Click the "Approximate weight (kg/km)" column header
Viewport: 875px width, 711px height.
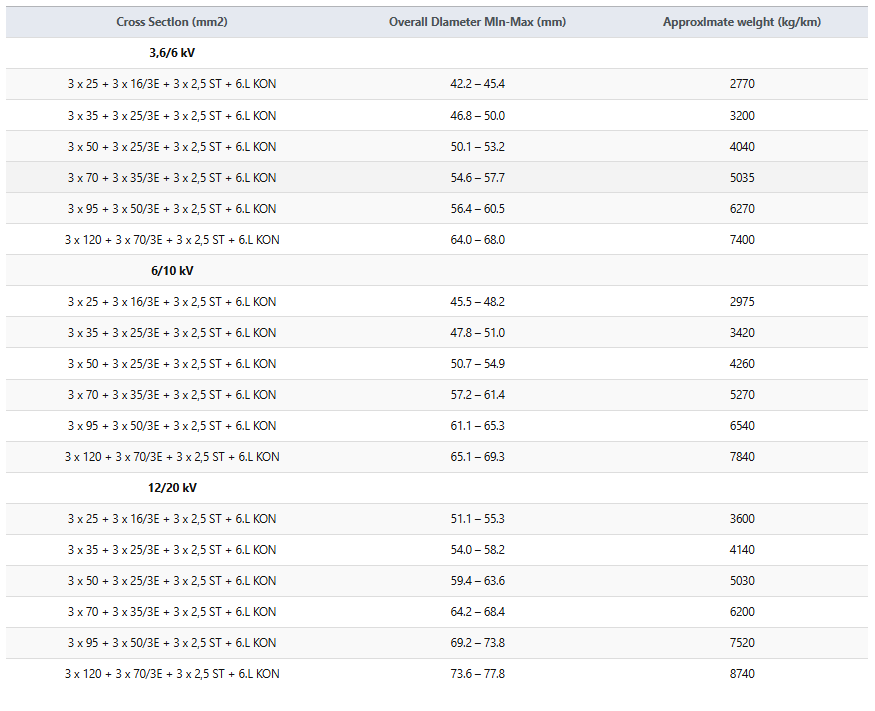pyautogui.click(x=742, y=22)
